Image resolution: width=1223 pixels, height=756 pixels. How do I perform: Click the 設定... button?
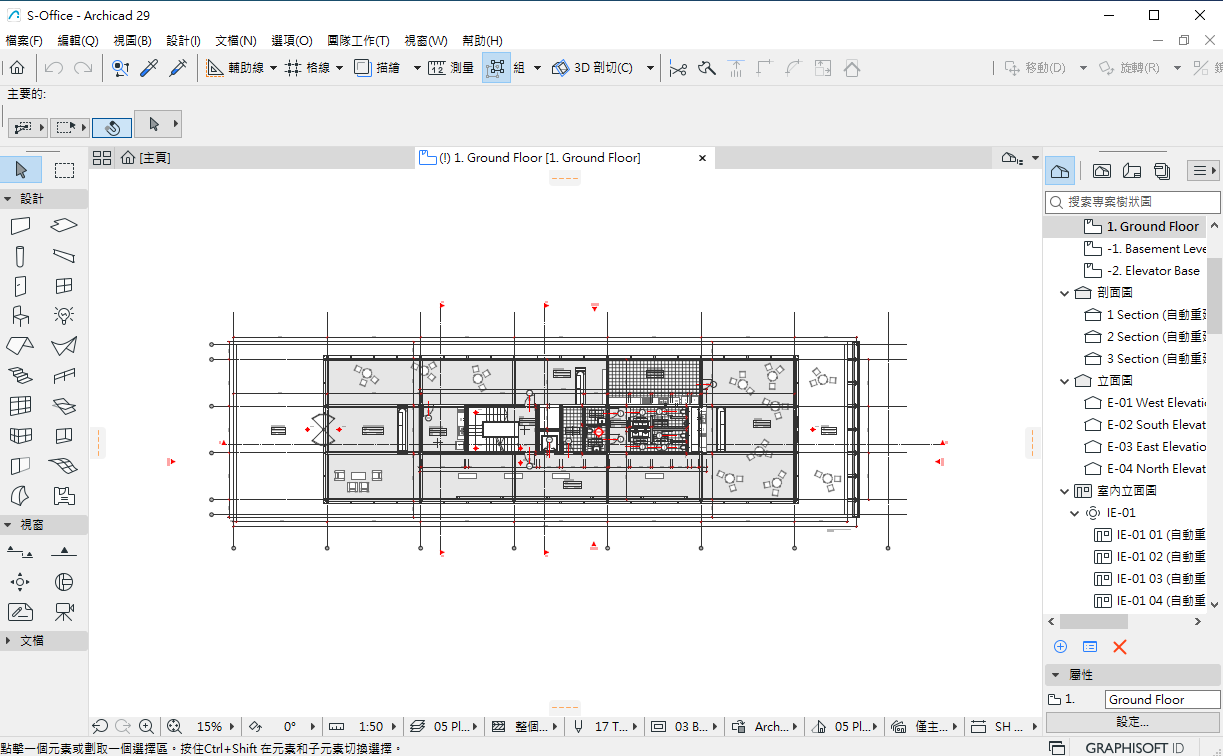coord(1132,722)
